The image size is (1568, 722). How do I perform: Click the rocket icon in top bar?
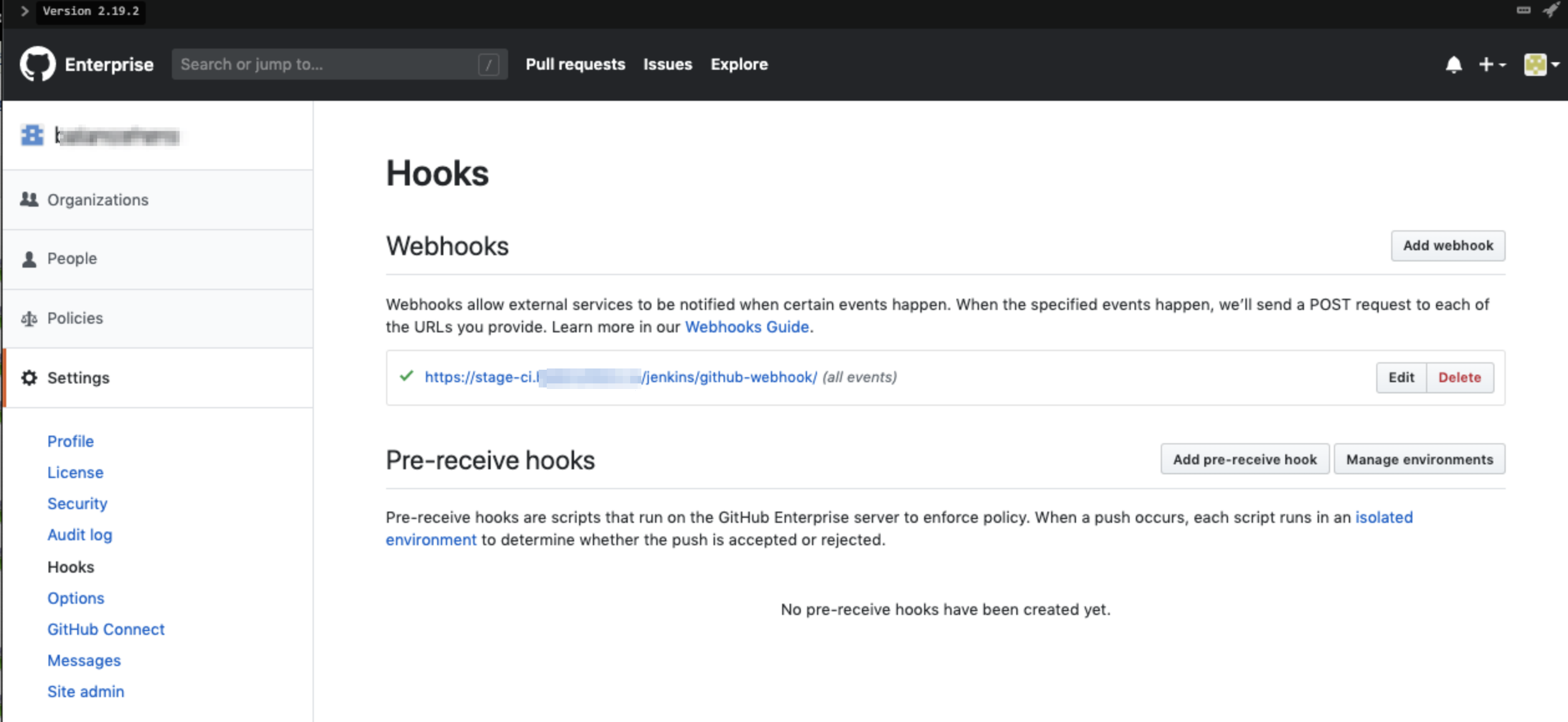[1551, 11]
